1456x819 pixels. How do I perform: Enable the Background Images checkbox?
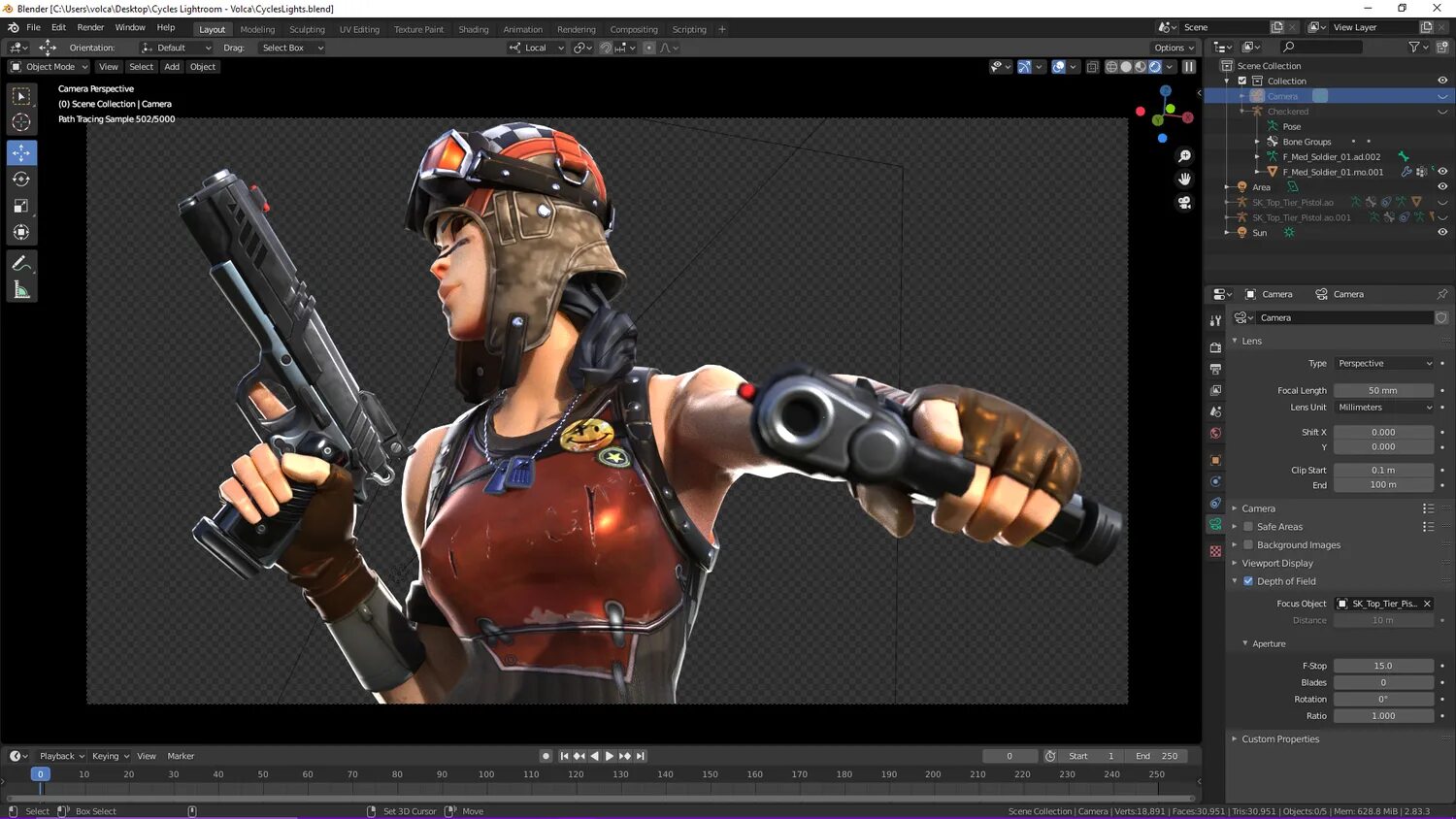[1248, 545]
